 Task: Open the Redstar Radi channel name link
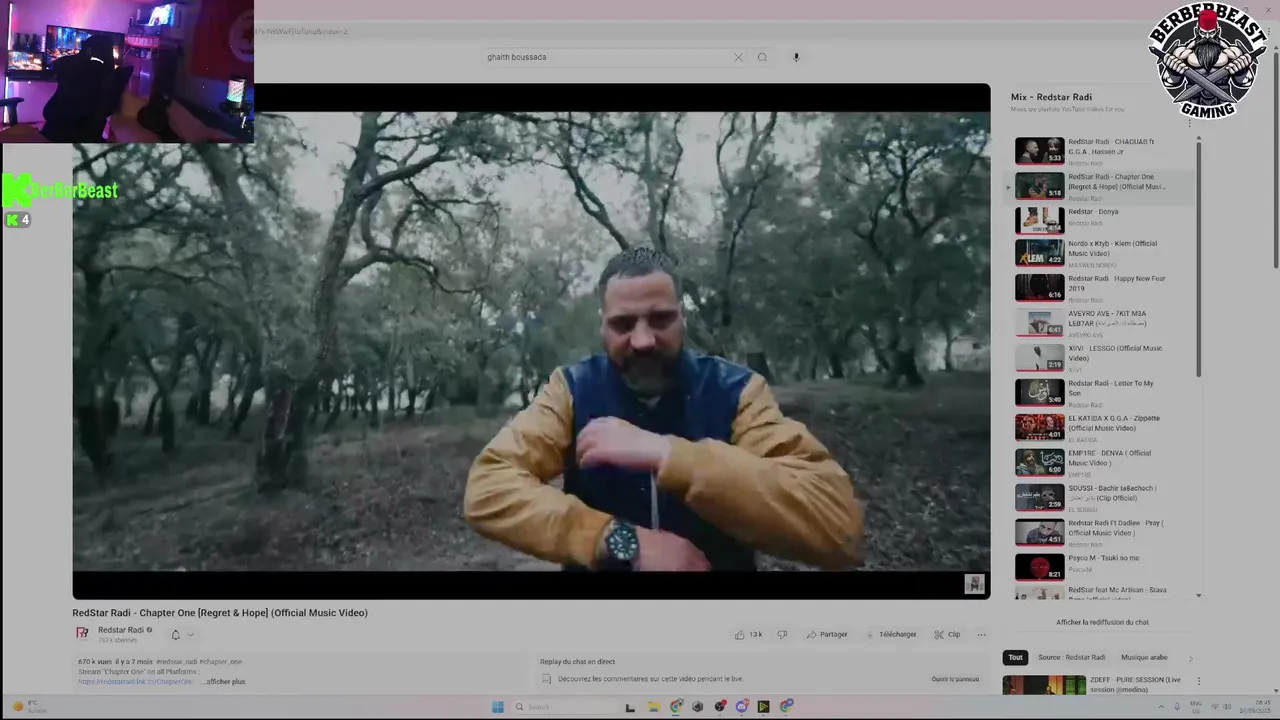tap(121, 630)
